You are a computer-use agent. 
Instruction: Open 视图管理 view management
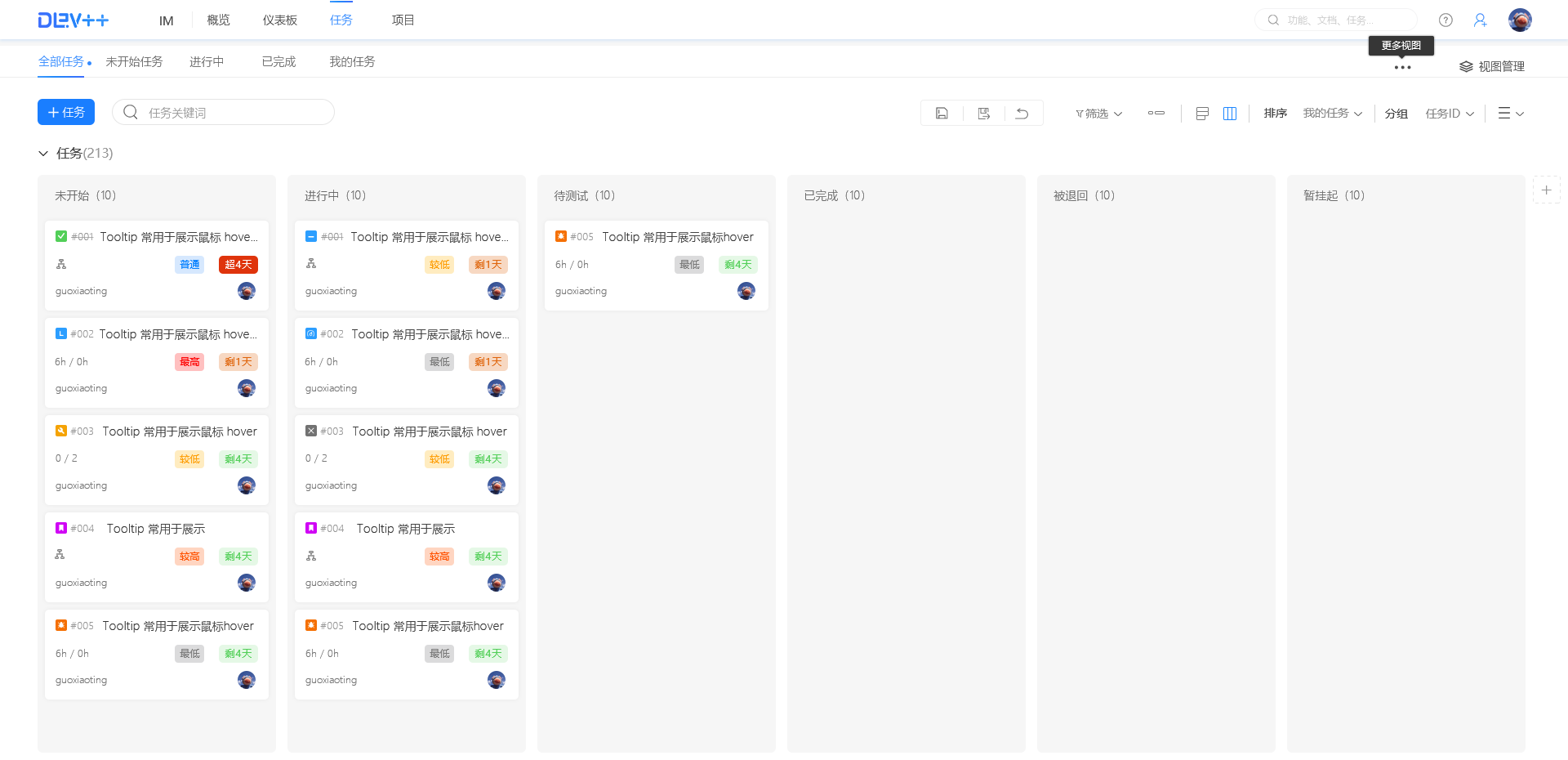(1492, 66)
